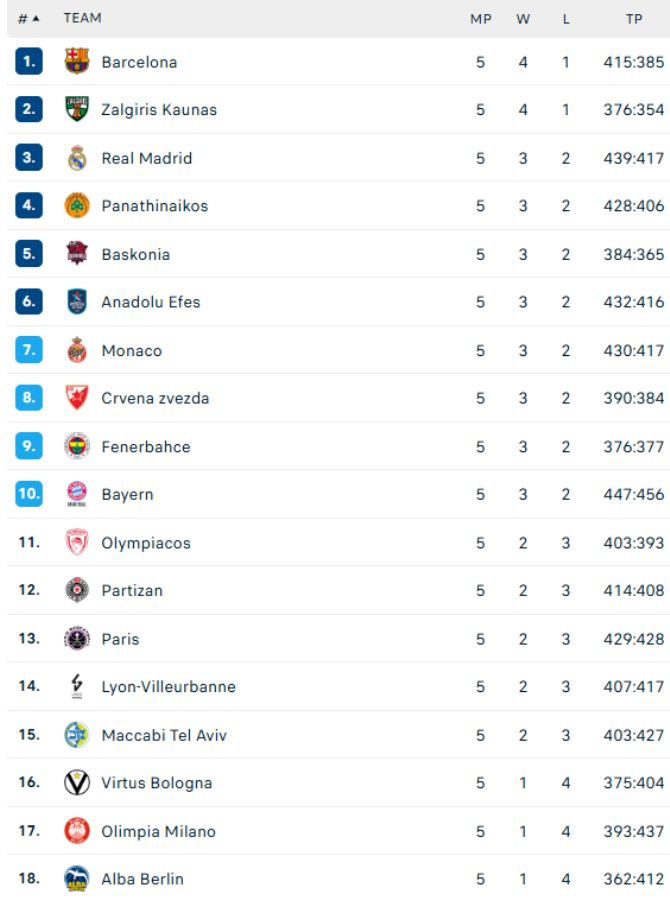Click the Maccabi Tel Aviv logo
The image size is (670, 900).
coord(77,735)
